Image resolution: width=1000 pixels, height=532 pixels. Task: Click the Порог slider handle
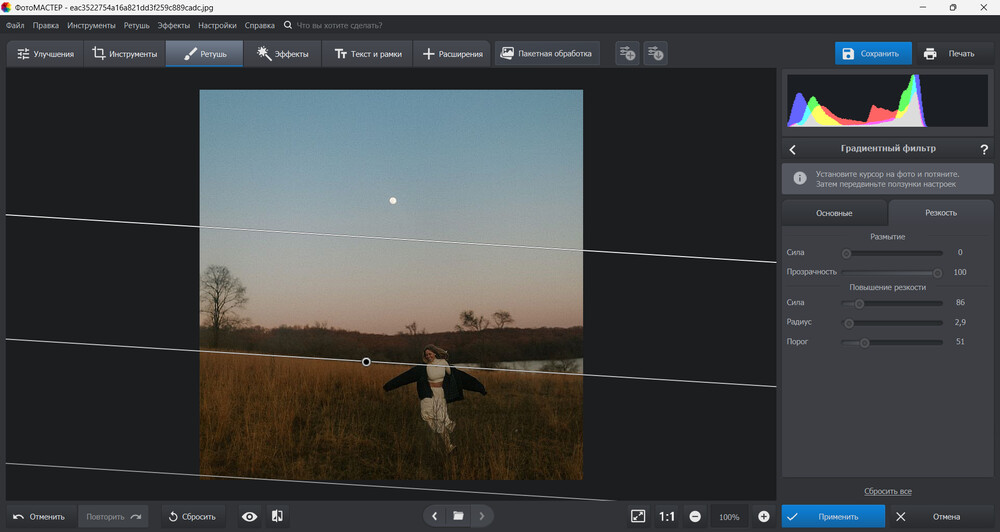(865, 342)
